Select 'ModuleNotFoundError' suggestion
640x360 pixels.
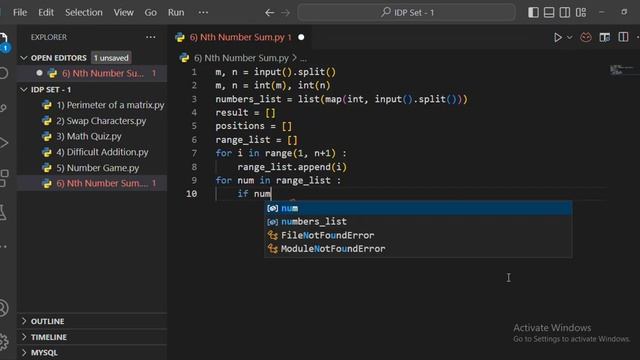(418, 249)
